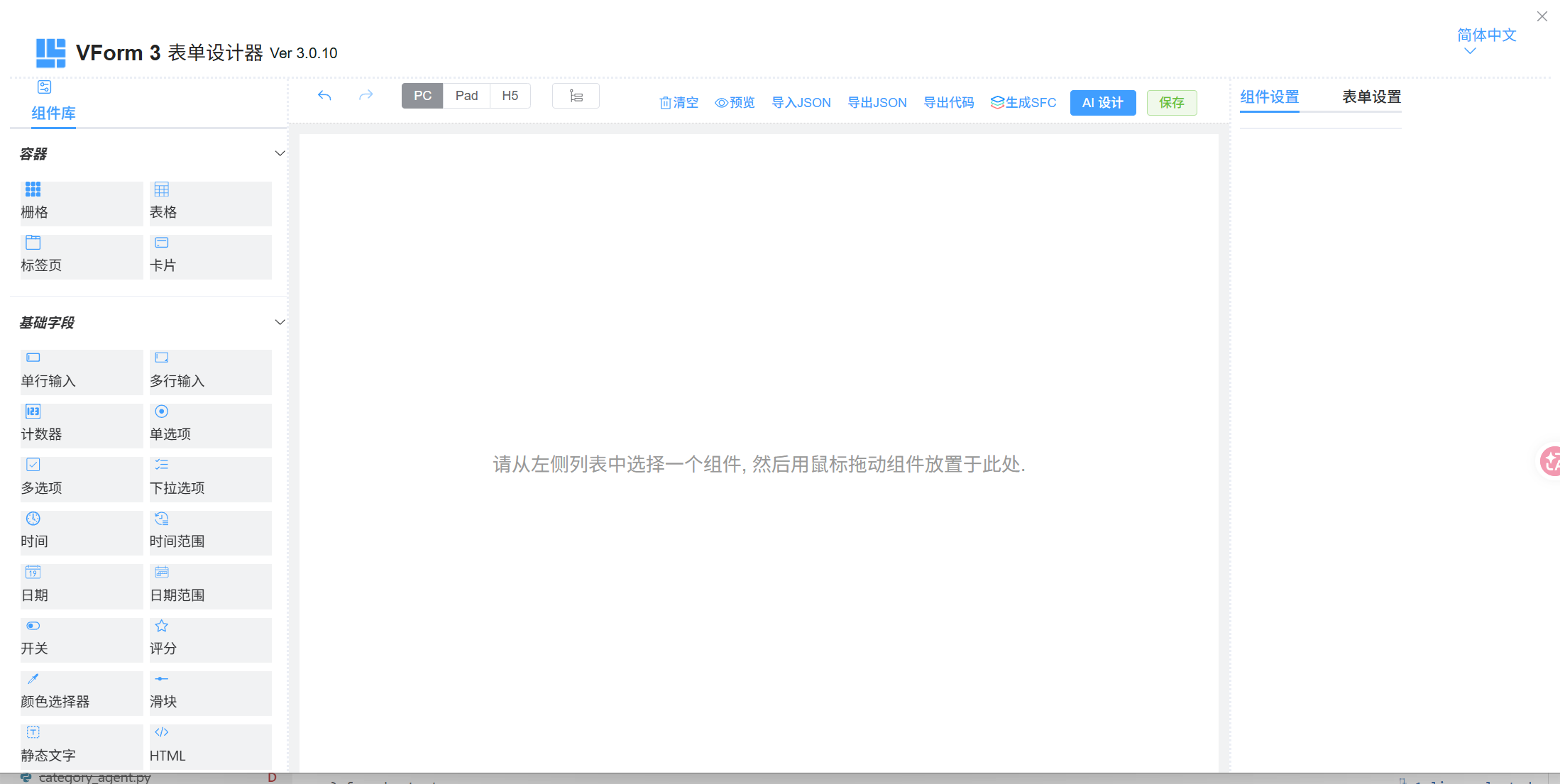Click the 导入JSON button
Image resolution: width=1560 pixels, height=784 pixels.
click(801, 103)
